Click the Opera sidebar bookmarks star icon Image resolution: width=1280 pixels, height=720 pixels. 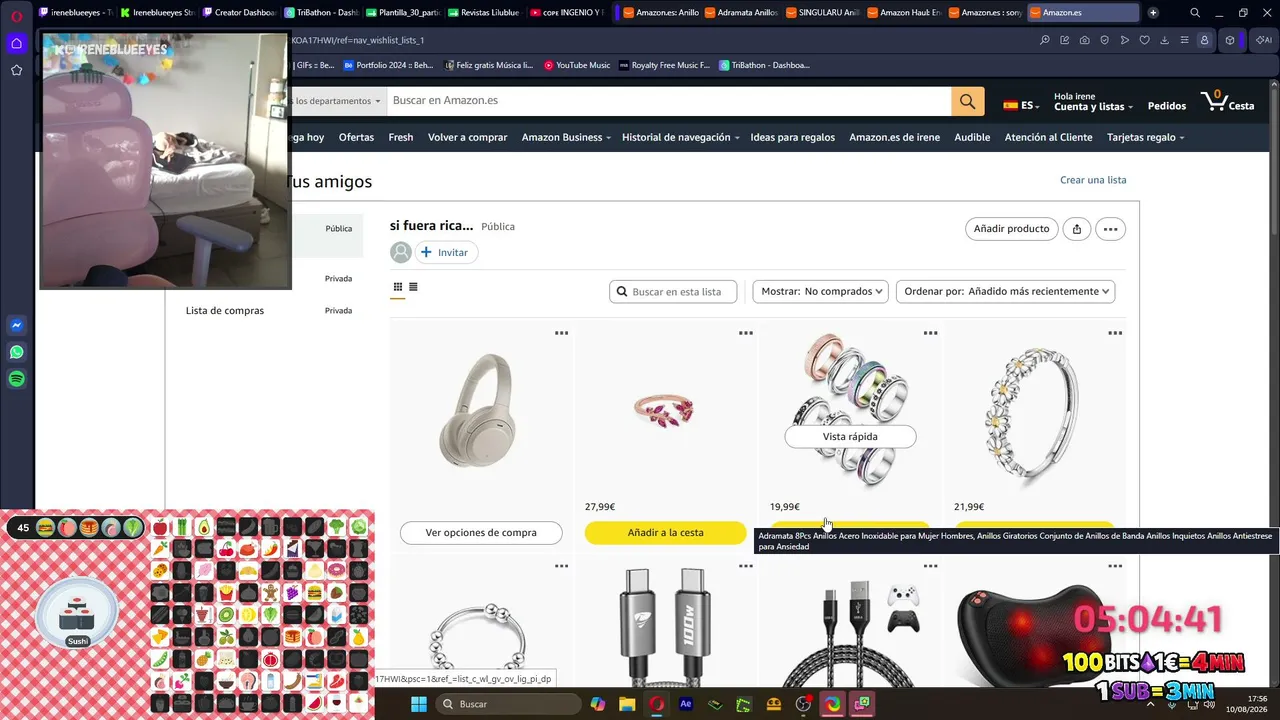point(16,70)
